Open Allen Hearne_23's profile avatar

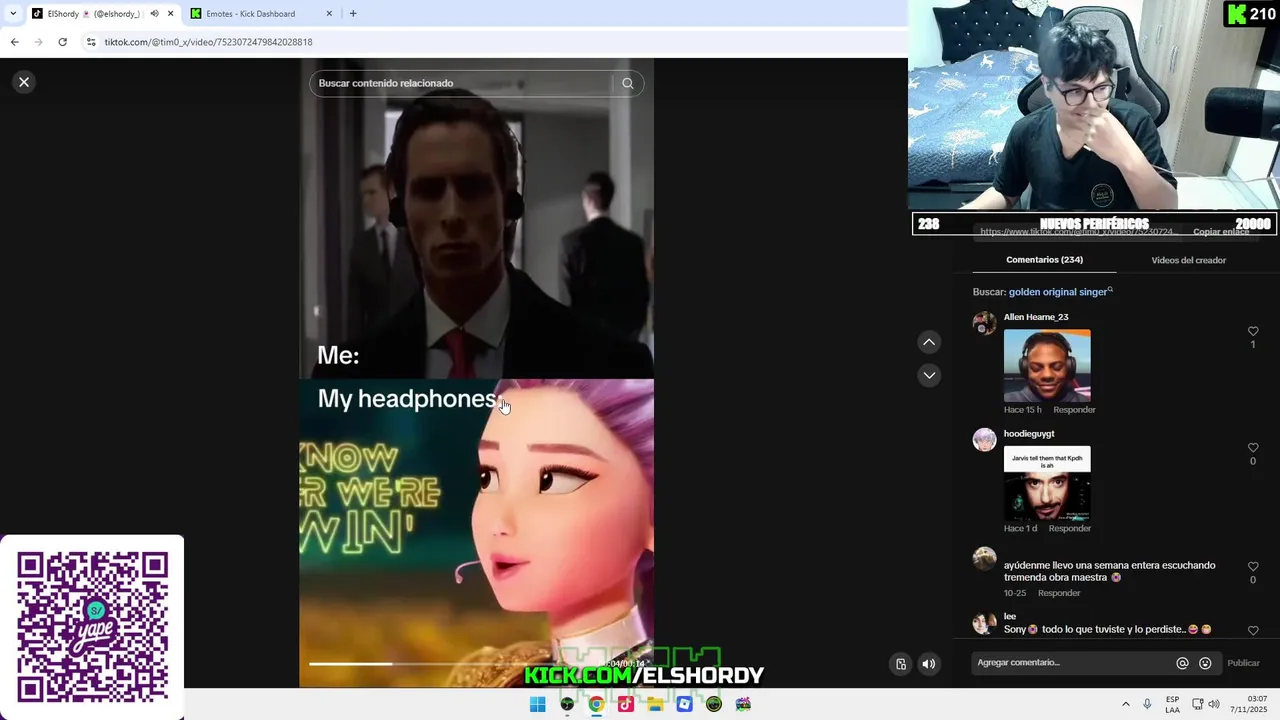click(984, 323)
